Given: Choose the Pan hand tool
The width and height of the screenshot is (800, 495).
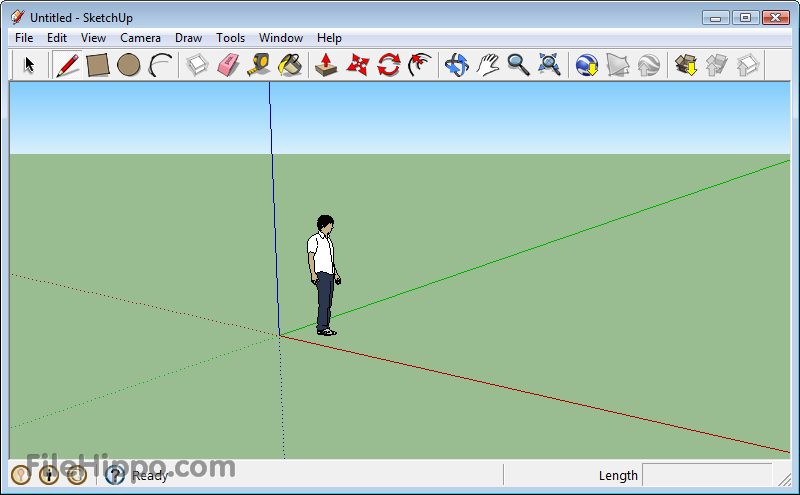Looking at the screenshot, I should click(488, 65).
